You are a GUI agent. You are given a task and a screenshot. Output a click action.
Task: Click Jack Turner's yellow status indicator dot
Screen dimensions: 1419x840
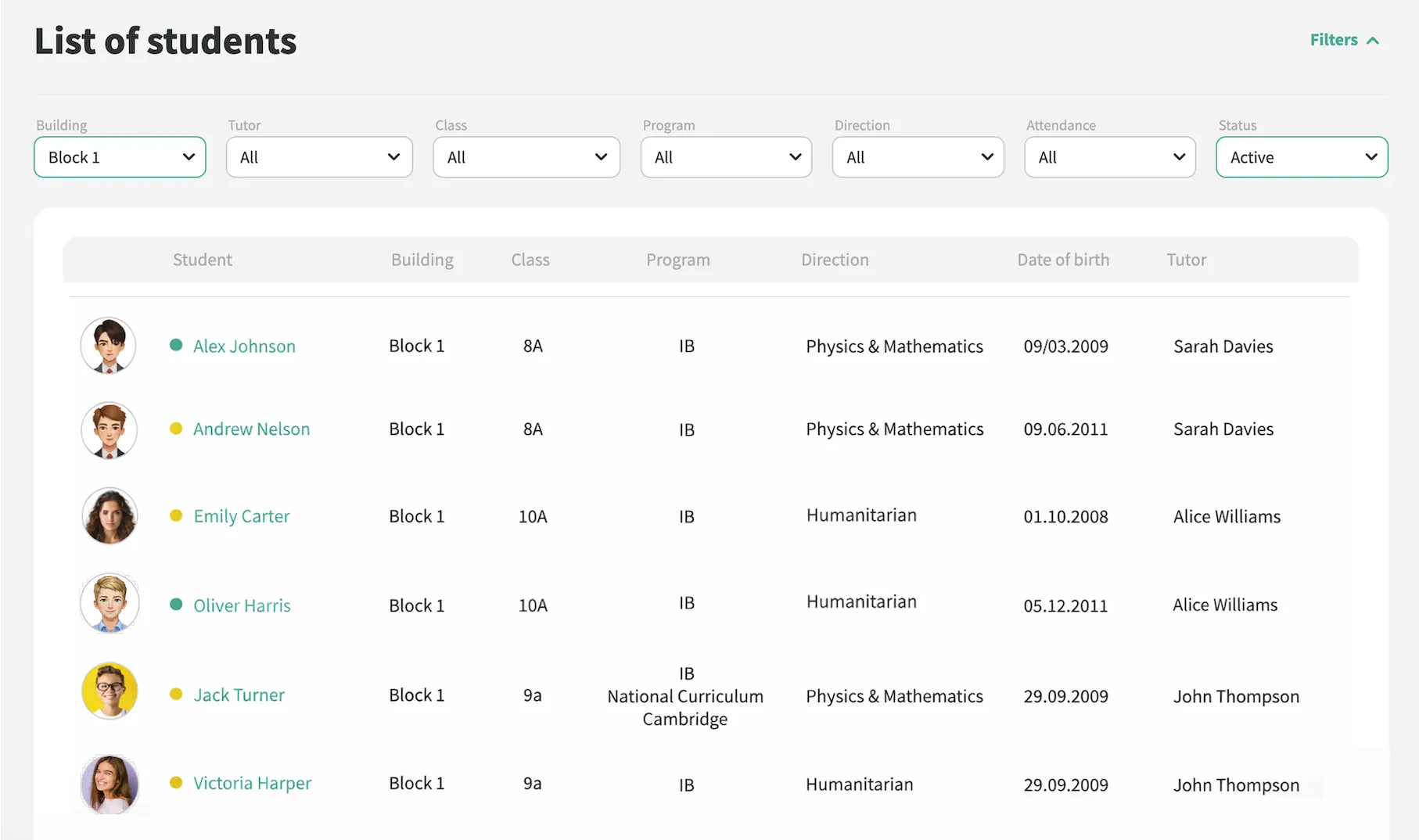pos(175,695)
